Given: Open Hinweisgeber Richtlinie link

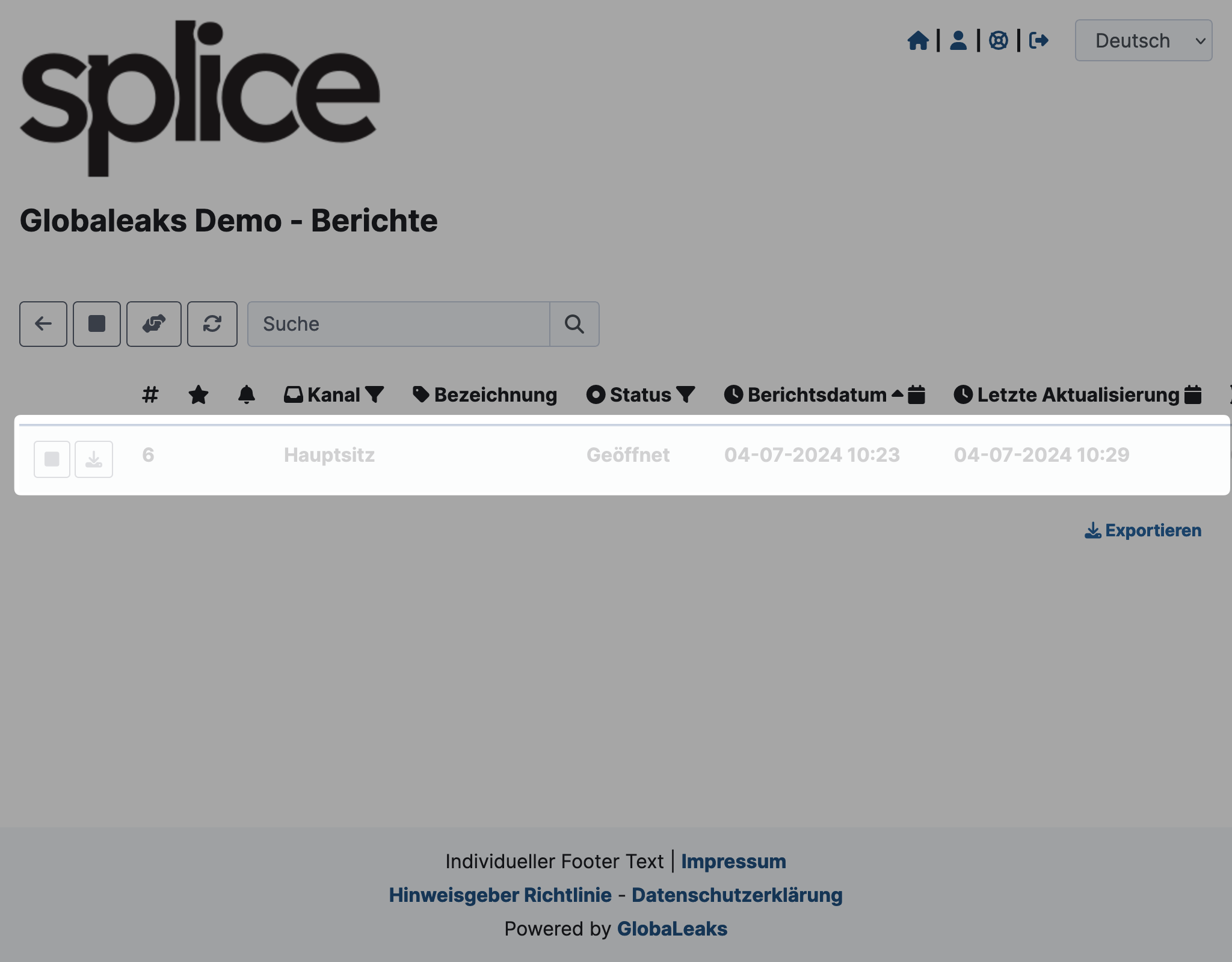Looking at the screenshot, I should click(500, 895).
